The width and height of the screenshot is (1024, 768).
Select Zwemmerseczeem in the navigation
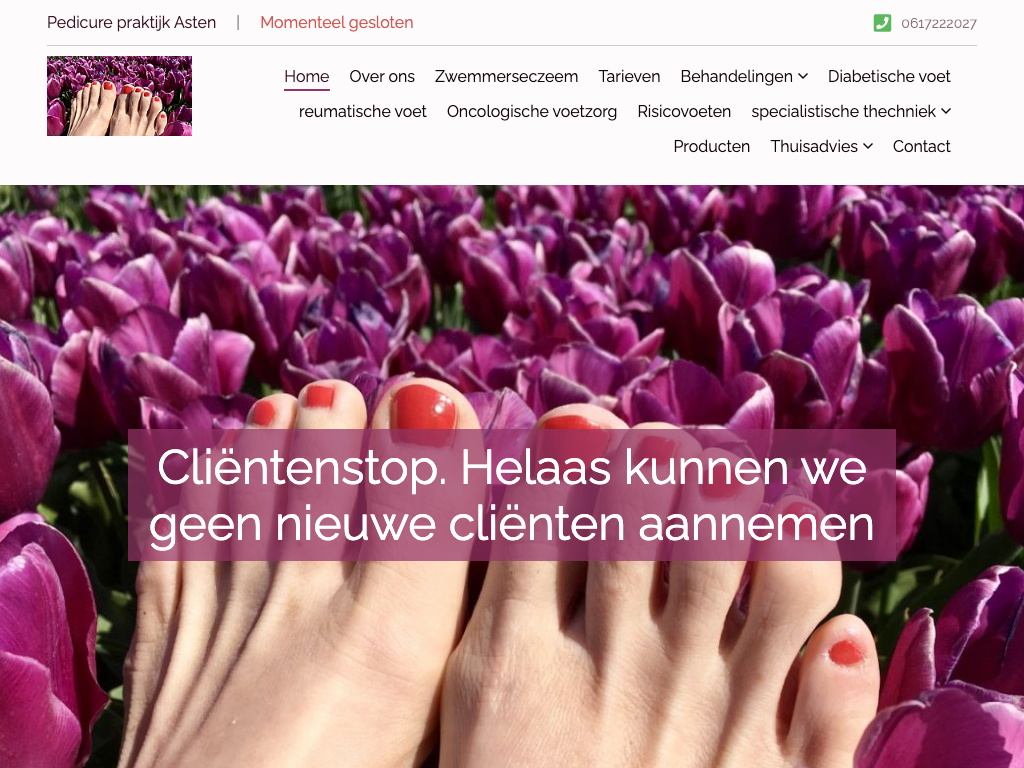click(507, 76)
